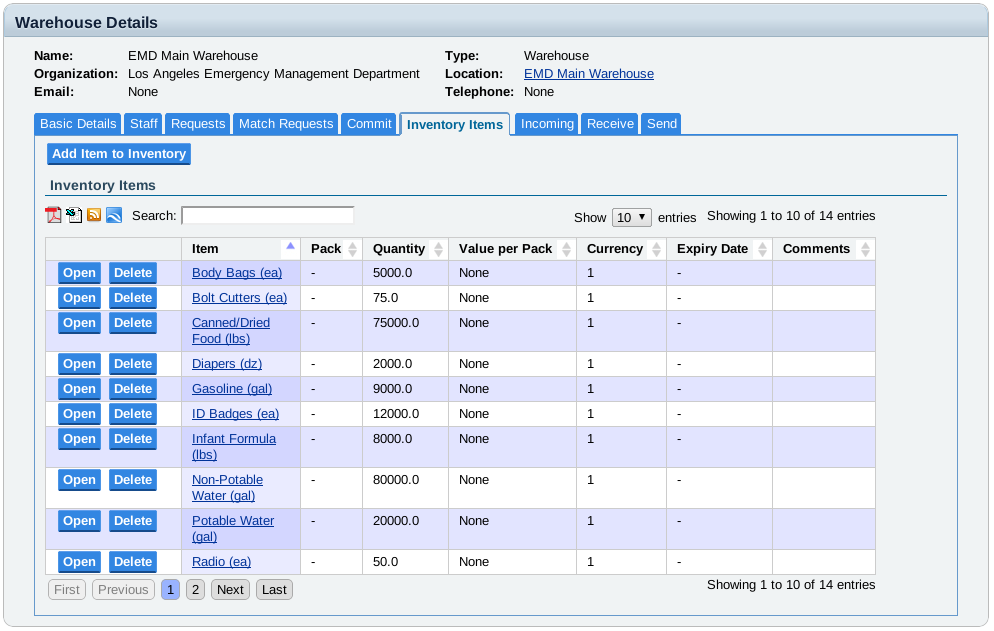Click the blue KML export icon
Screen dimensions: 994x631
(114, 215)
